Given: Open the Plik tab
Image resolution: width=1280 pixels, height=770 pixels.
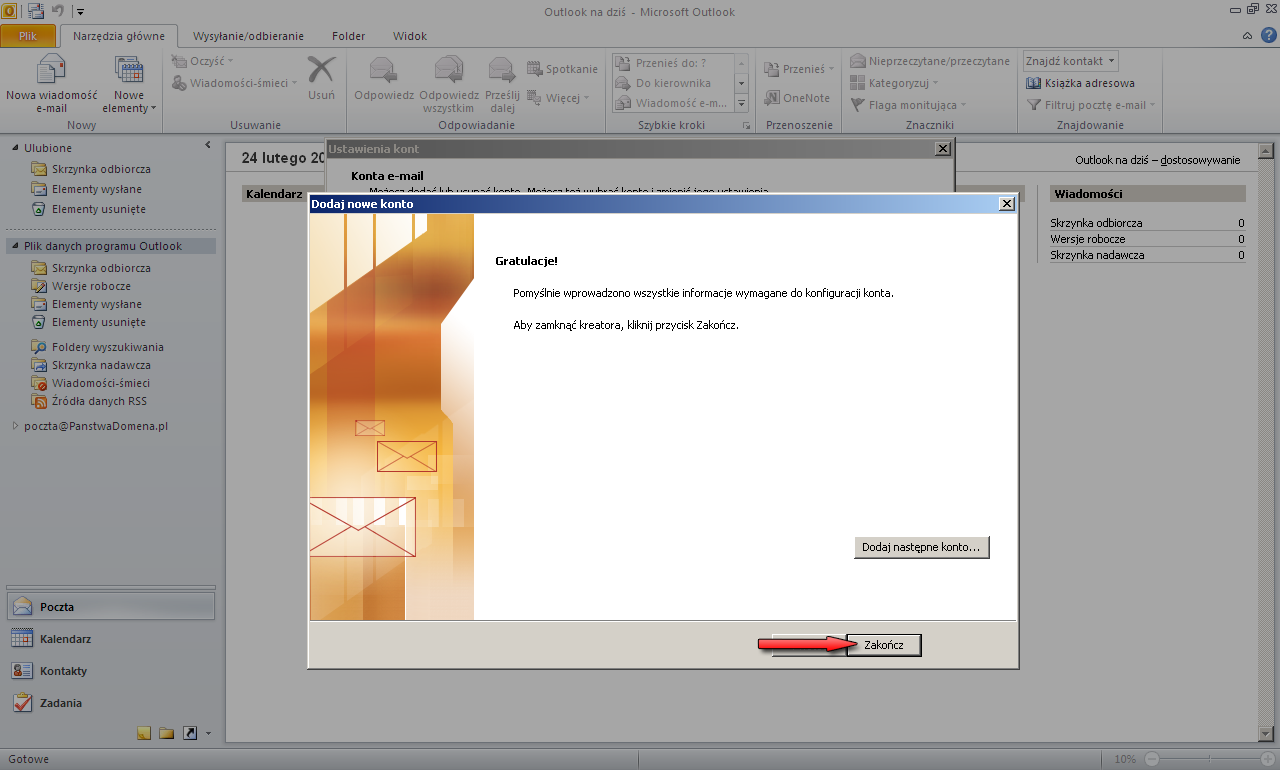Looking at the screenshot, I should [x=28, y=36].
